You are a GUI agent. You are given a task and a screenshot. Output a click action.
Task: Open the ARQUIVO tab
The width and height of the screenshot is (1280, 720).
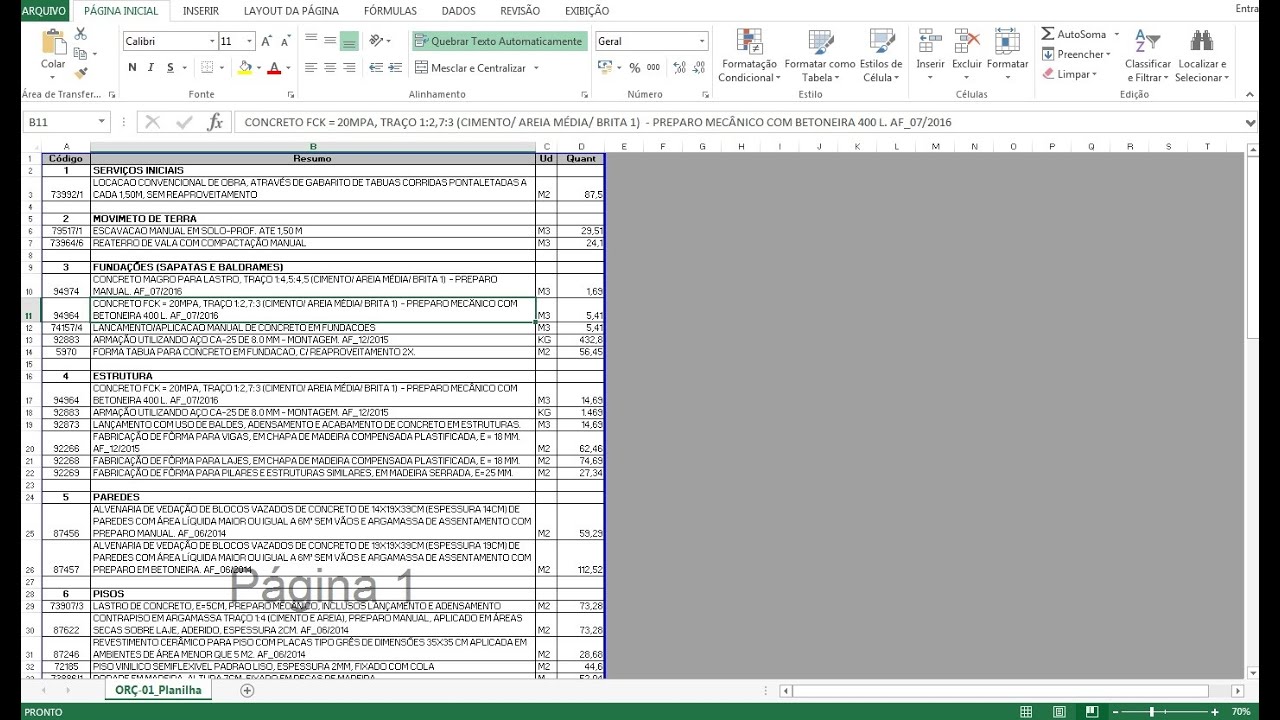43,11
